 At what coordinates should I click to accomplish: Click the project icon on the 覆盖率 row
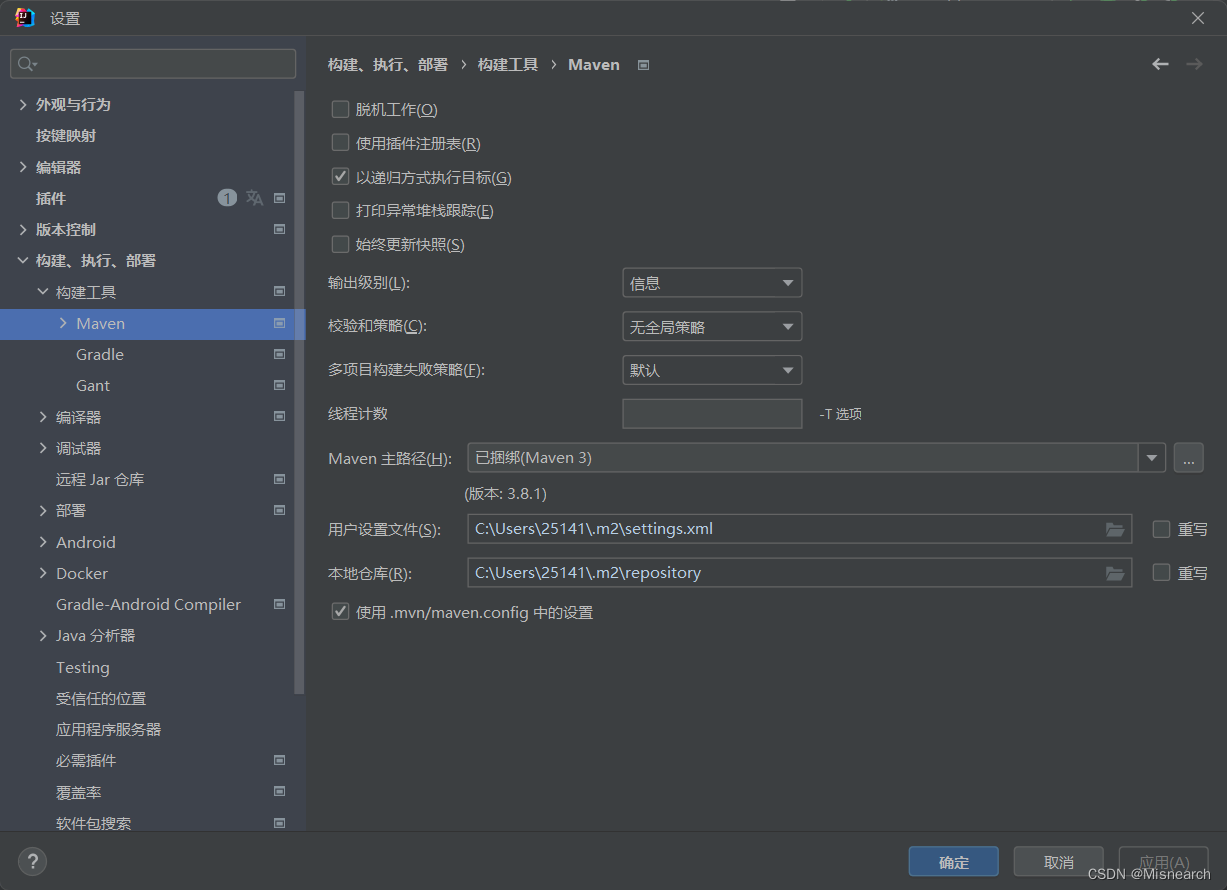coord(280,792)
